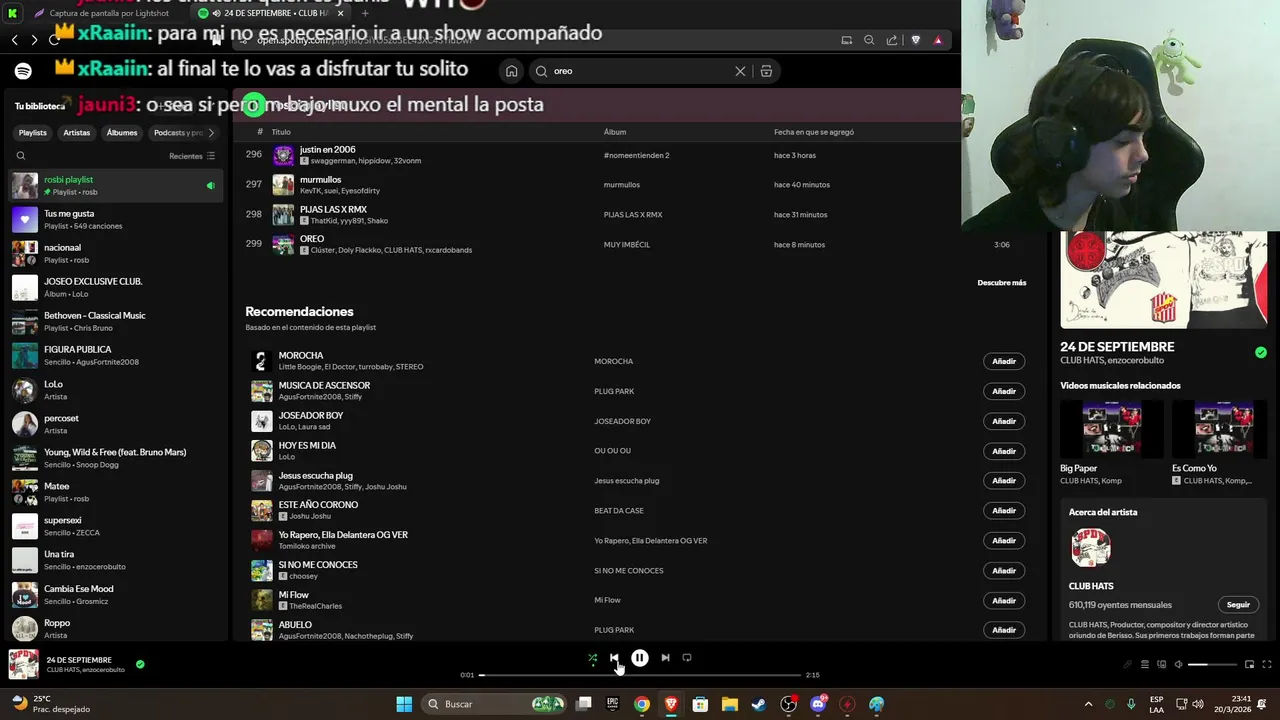The width and height of the screenshot is (1280, 720).
Task: Skip to the next track
Action: [665, 658]
